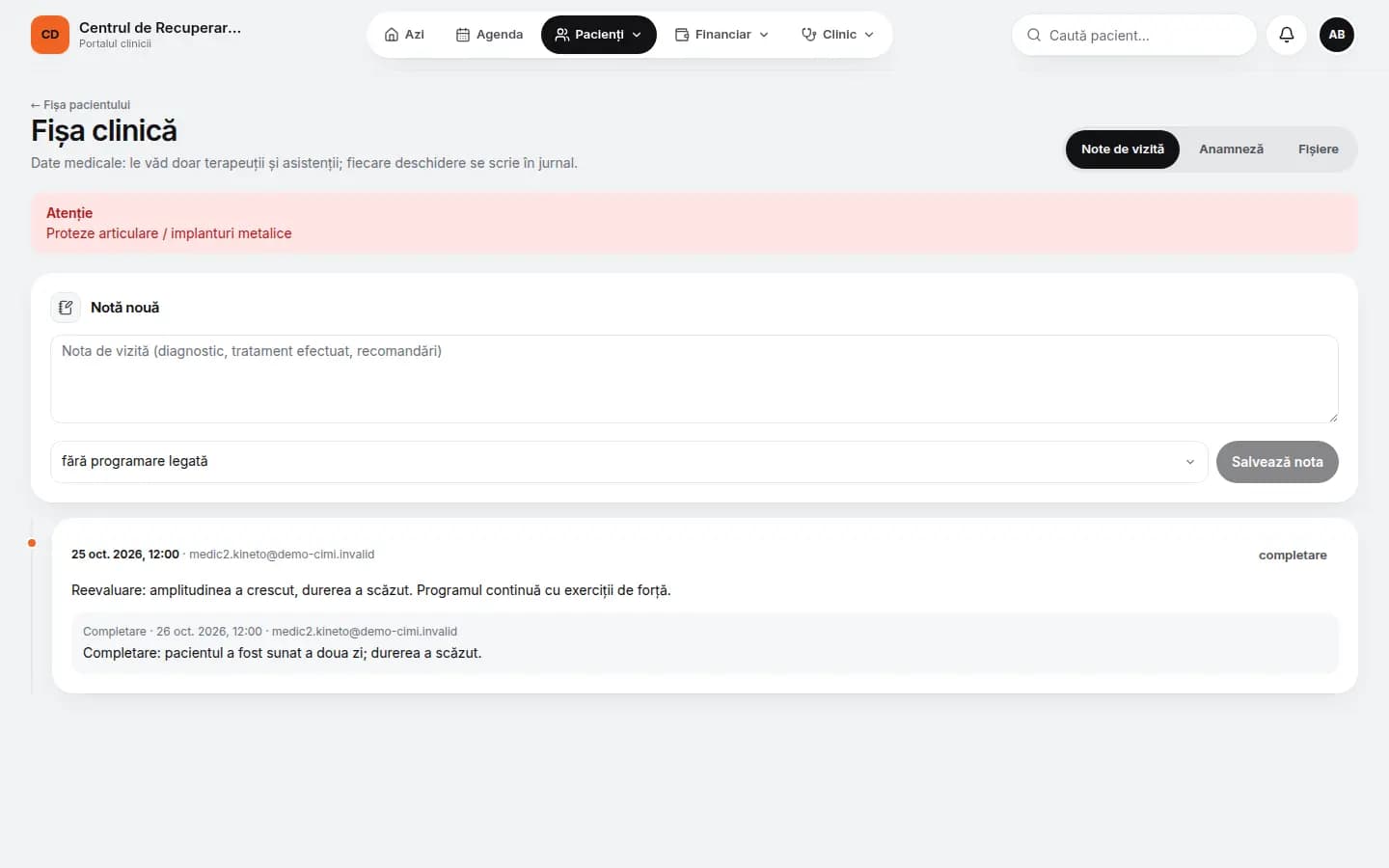Click the '25 oct. 2026, 12:00' note date
Screen dimensions: 1389x868
(x=125, y=555)
